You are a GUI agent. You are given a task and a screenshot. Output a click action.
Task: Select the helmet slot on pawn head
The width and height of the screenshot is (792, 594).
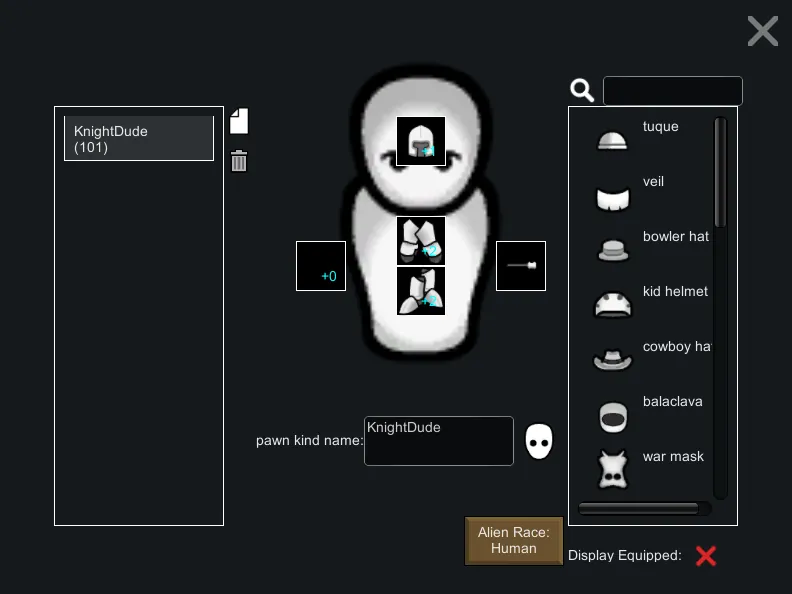(421, 141)
